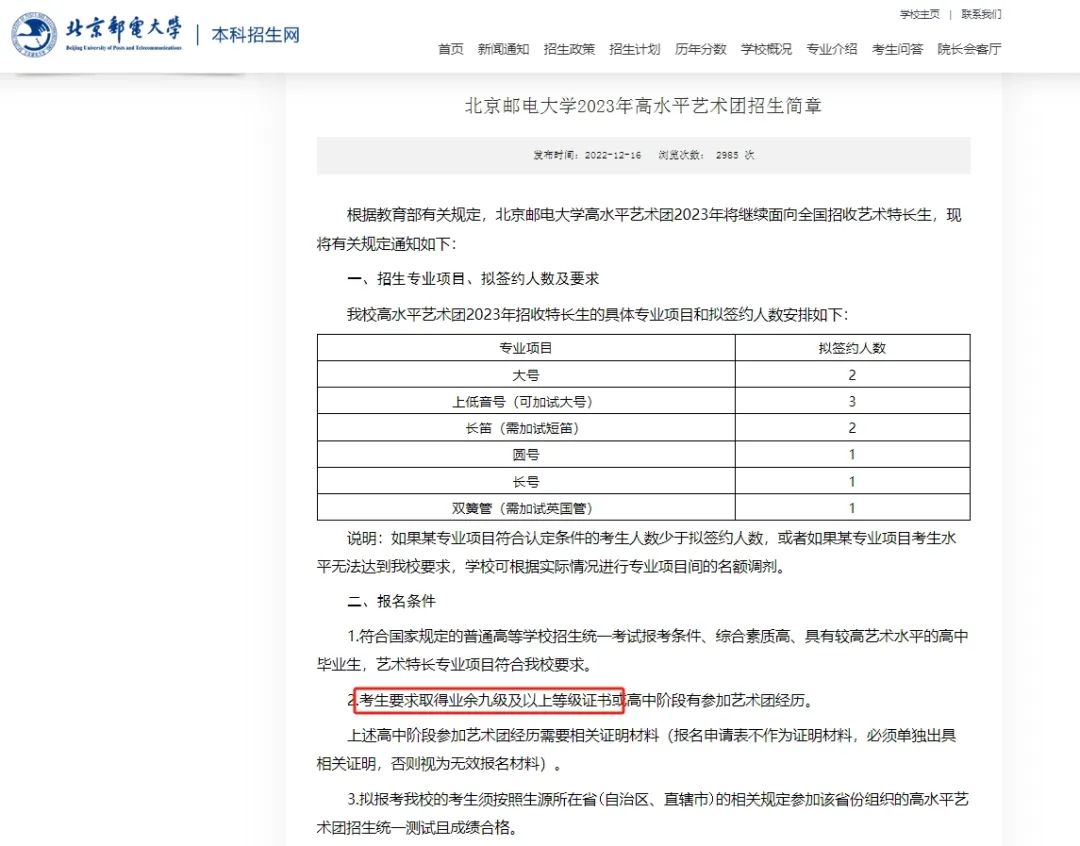Click the paragraph starting 说明：如果某专业项目

(637, 553)
